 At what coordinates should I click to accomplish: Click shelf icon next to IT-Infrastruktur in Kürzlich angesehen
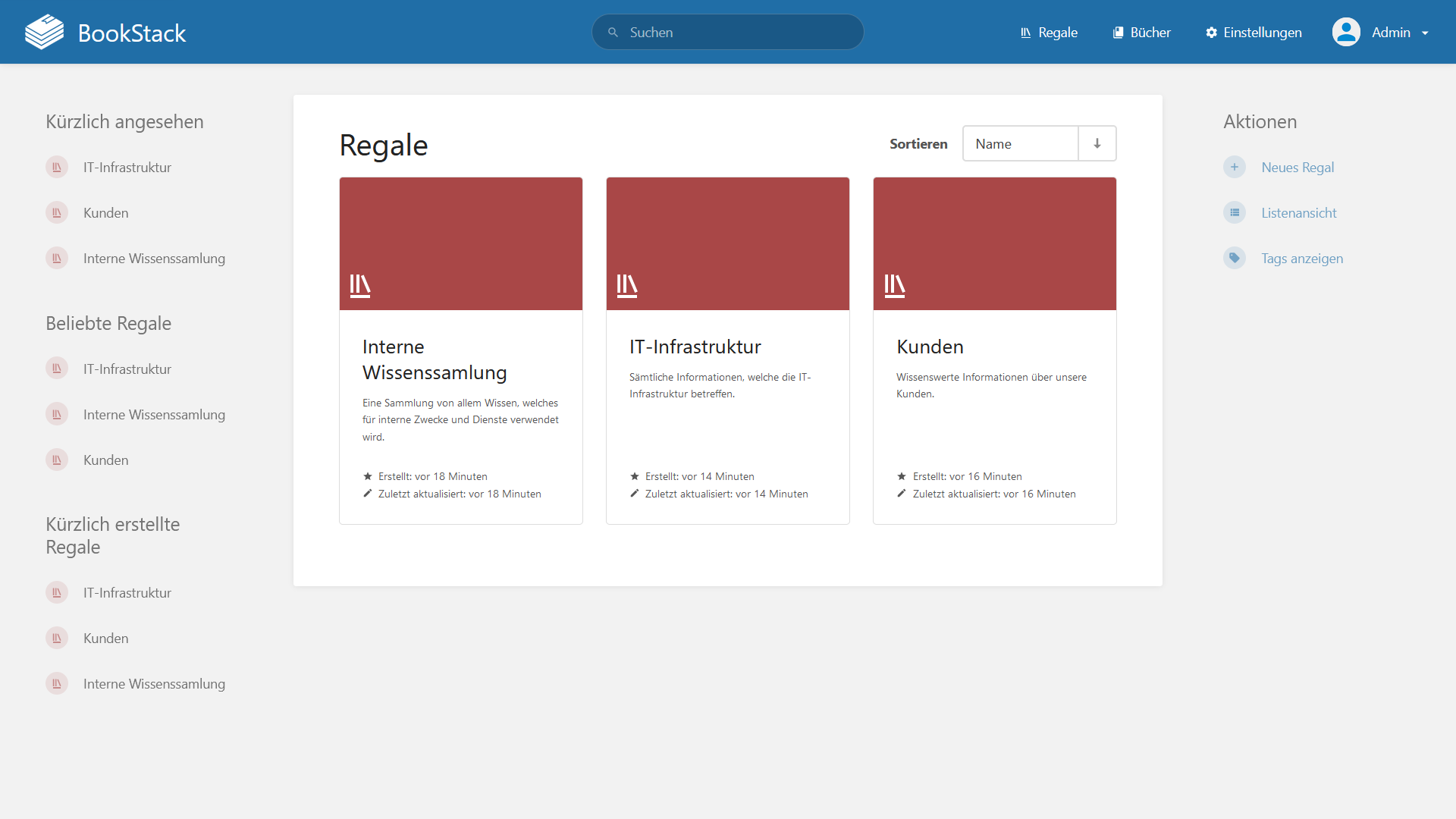[57, 167]
